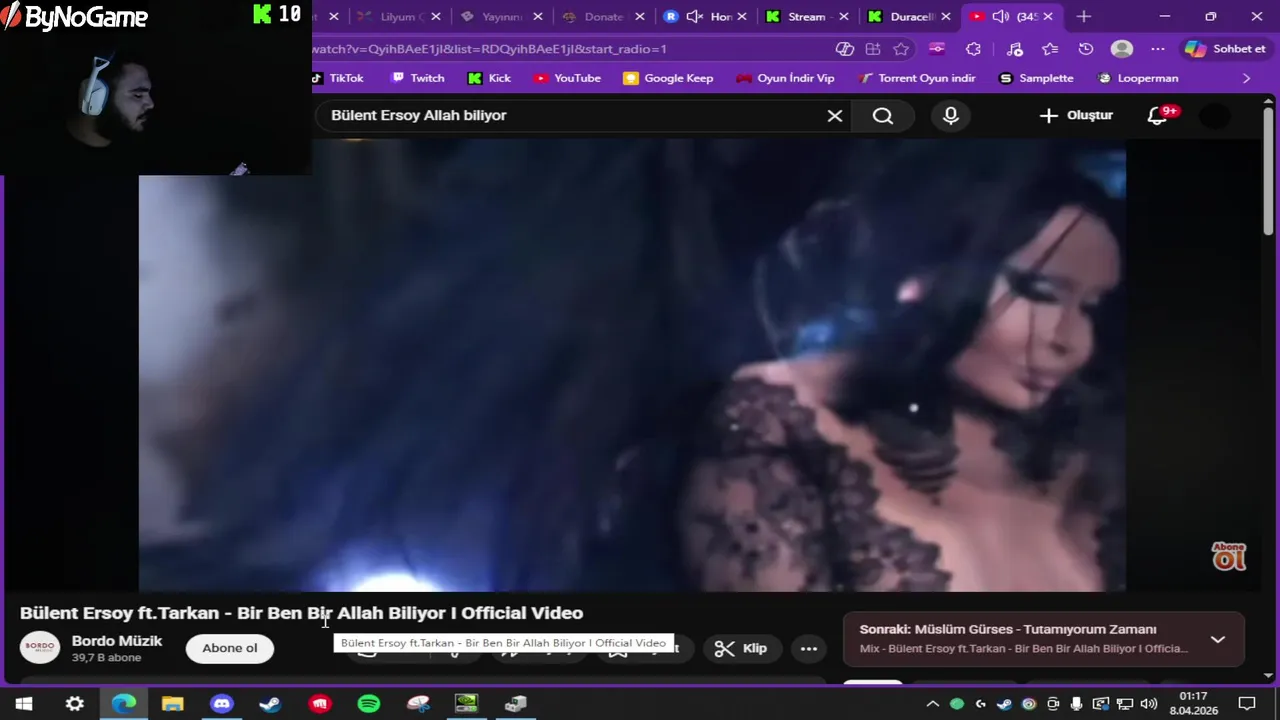Open YouTube notifications bell
This screenshot has width=1280, height=720.
pyautogui.click(x=1158, y=116)
